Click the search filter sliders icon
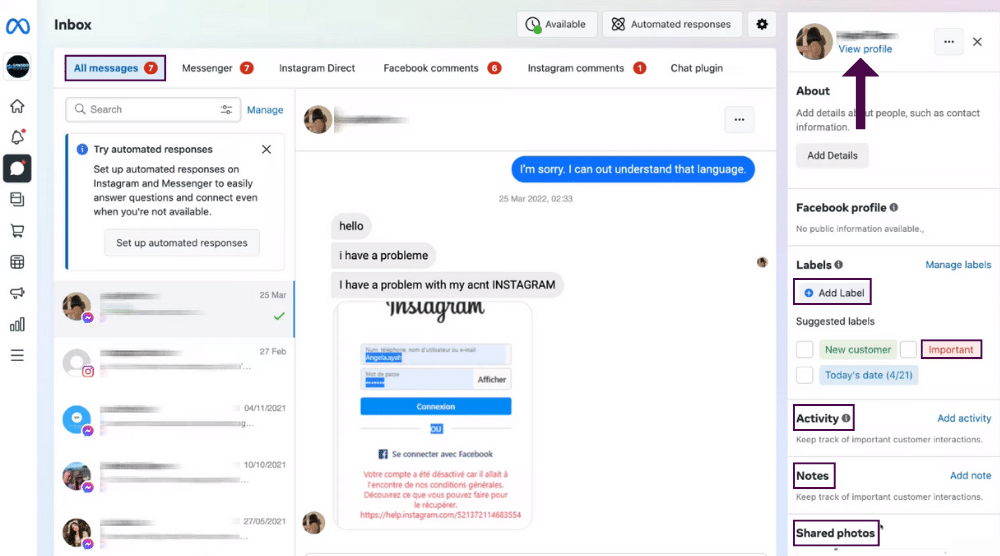Viewport: 1000px width, 556px height. [x=226, y=110]
